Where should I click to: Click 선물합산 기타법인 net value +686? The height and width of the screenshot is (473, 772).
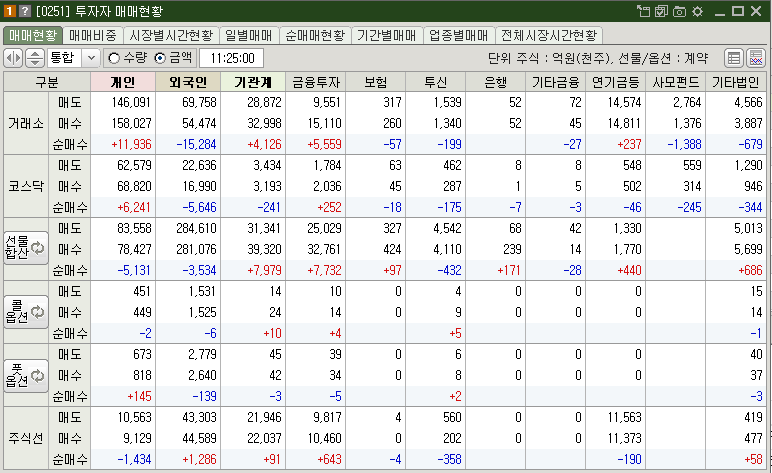750,270
